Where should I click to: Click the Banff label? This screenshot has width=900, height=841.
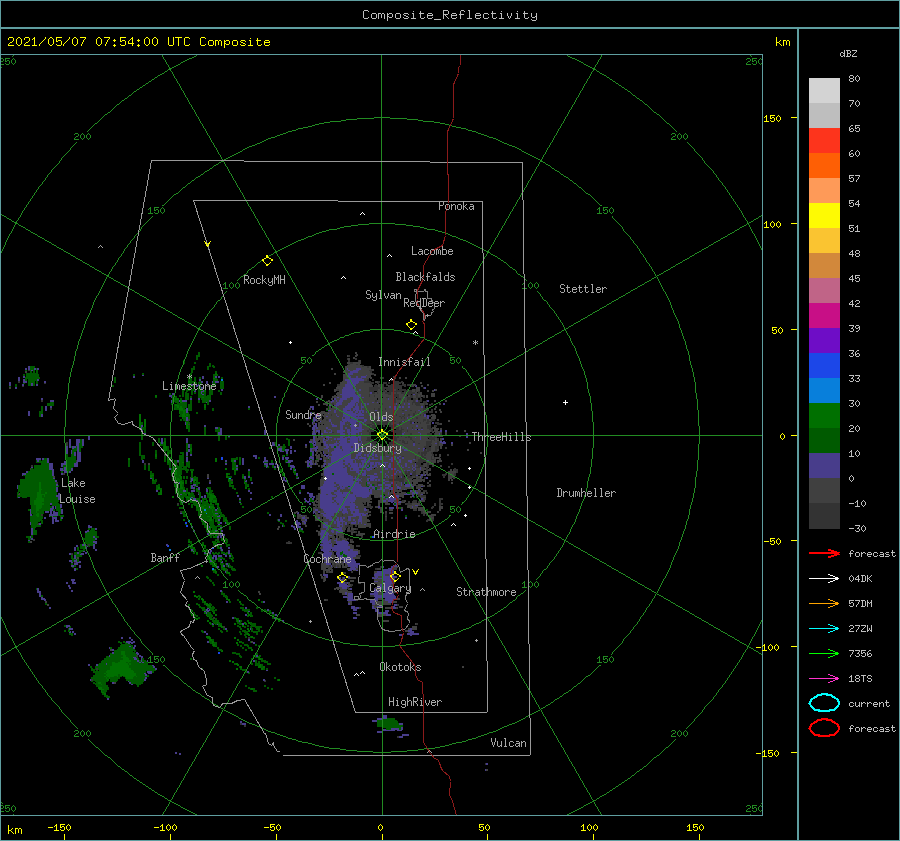coord(165,557)
